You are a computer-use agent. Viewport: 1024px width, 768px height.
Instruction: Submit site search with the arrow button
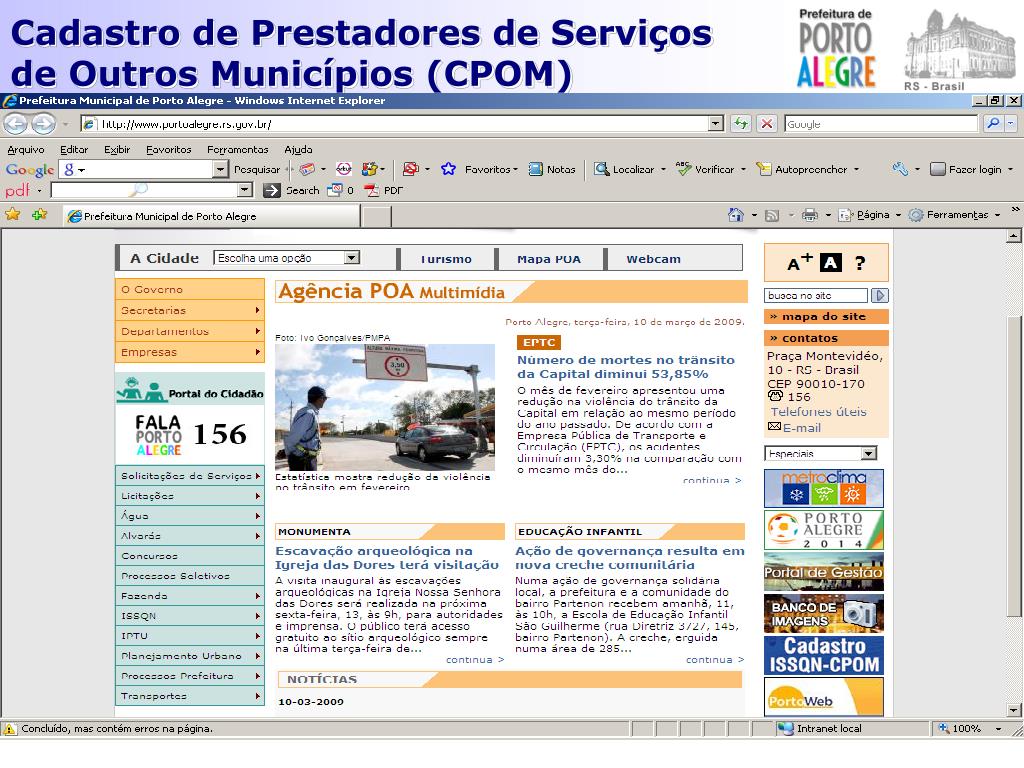click(880, 295)
